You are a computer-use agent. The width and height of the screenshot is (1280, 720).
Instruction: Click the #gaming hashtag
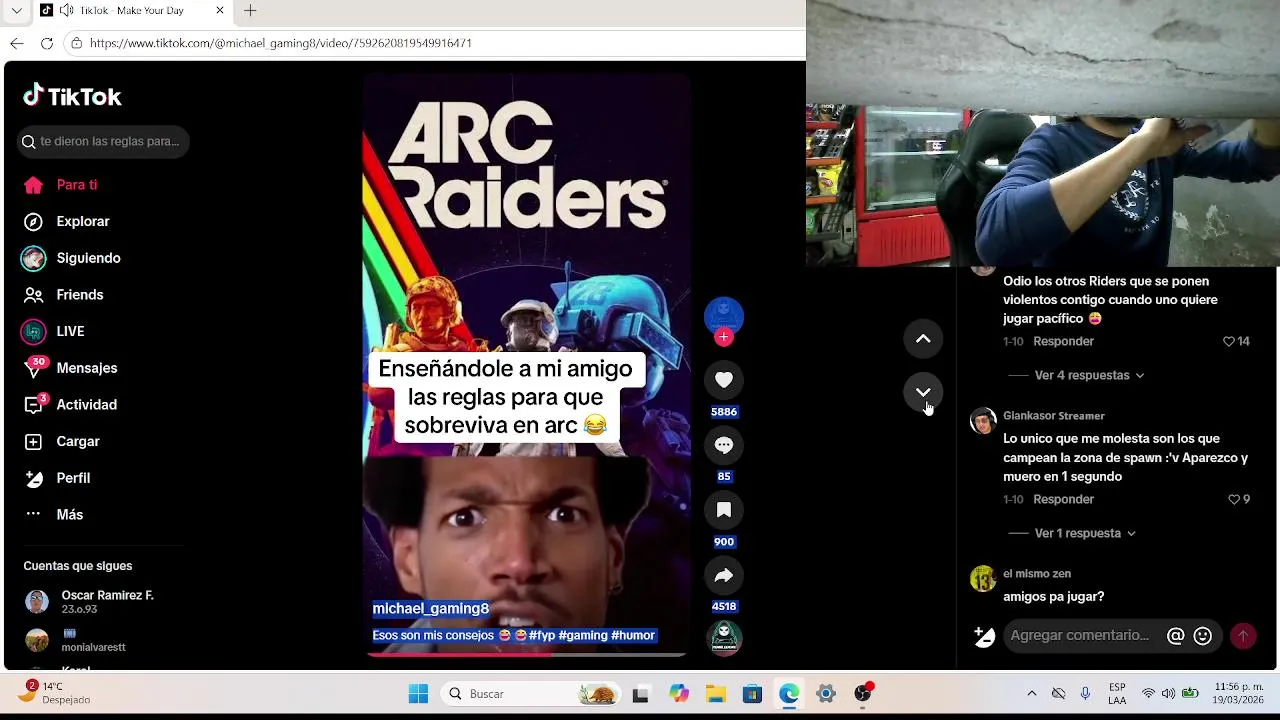pos(583,636)
